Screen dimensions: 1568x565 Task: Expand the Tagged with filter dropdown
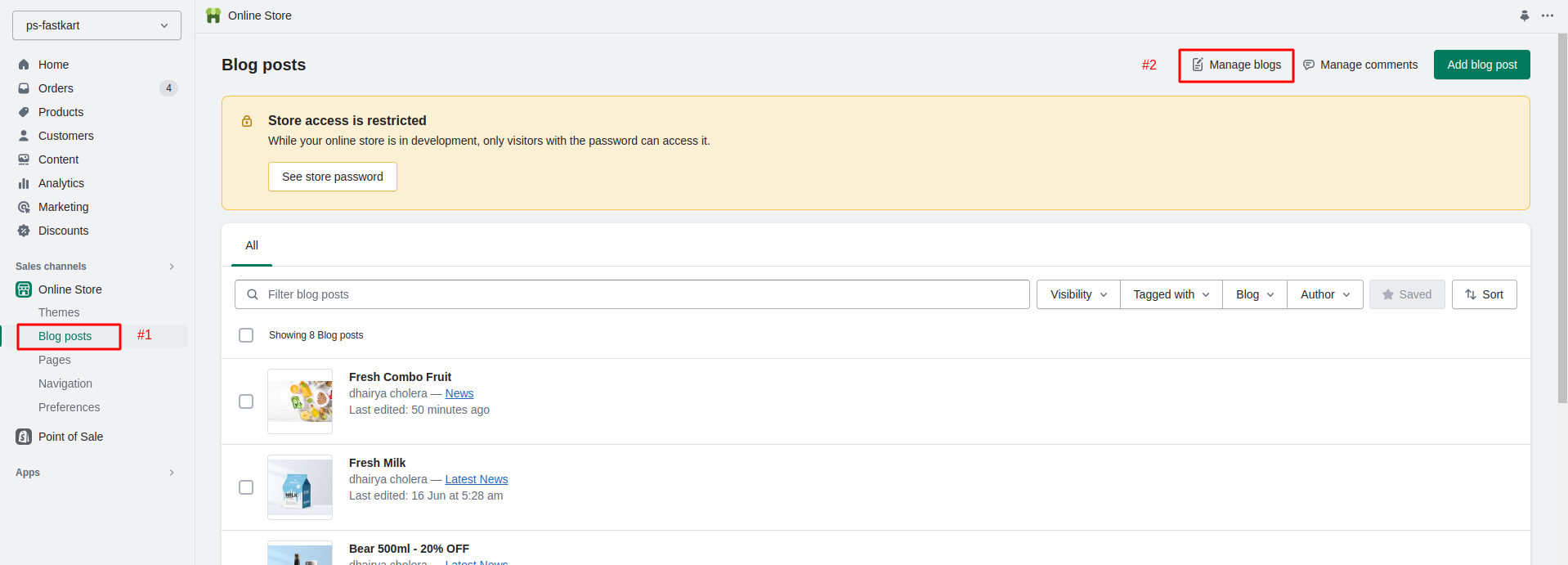pos(1171,294)
